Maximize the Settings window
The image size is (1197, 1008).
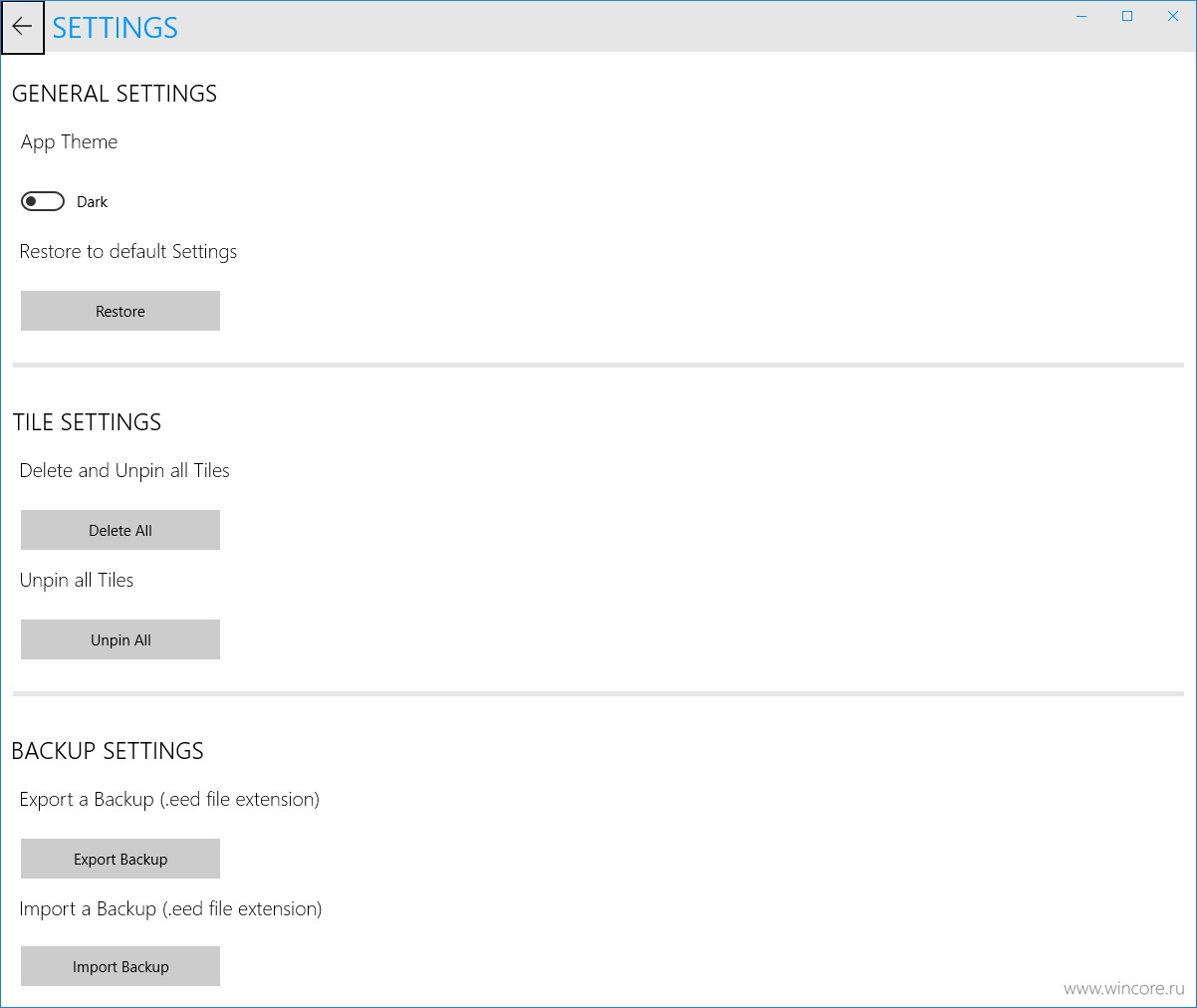pos(1127,16)
